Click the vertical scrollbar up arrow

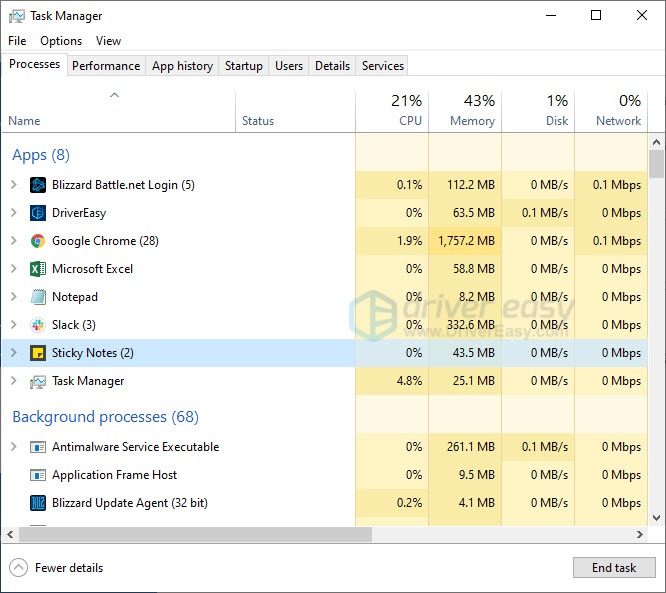657,142
